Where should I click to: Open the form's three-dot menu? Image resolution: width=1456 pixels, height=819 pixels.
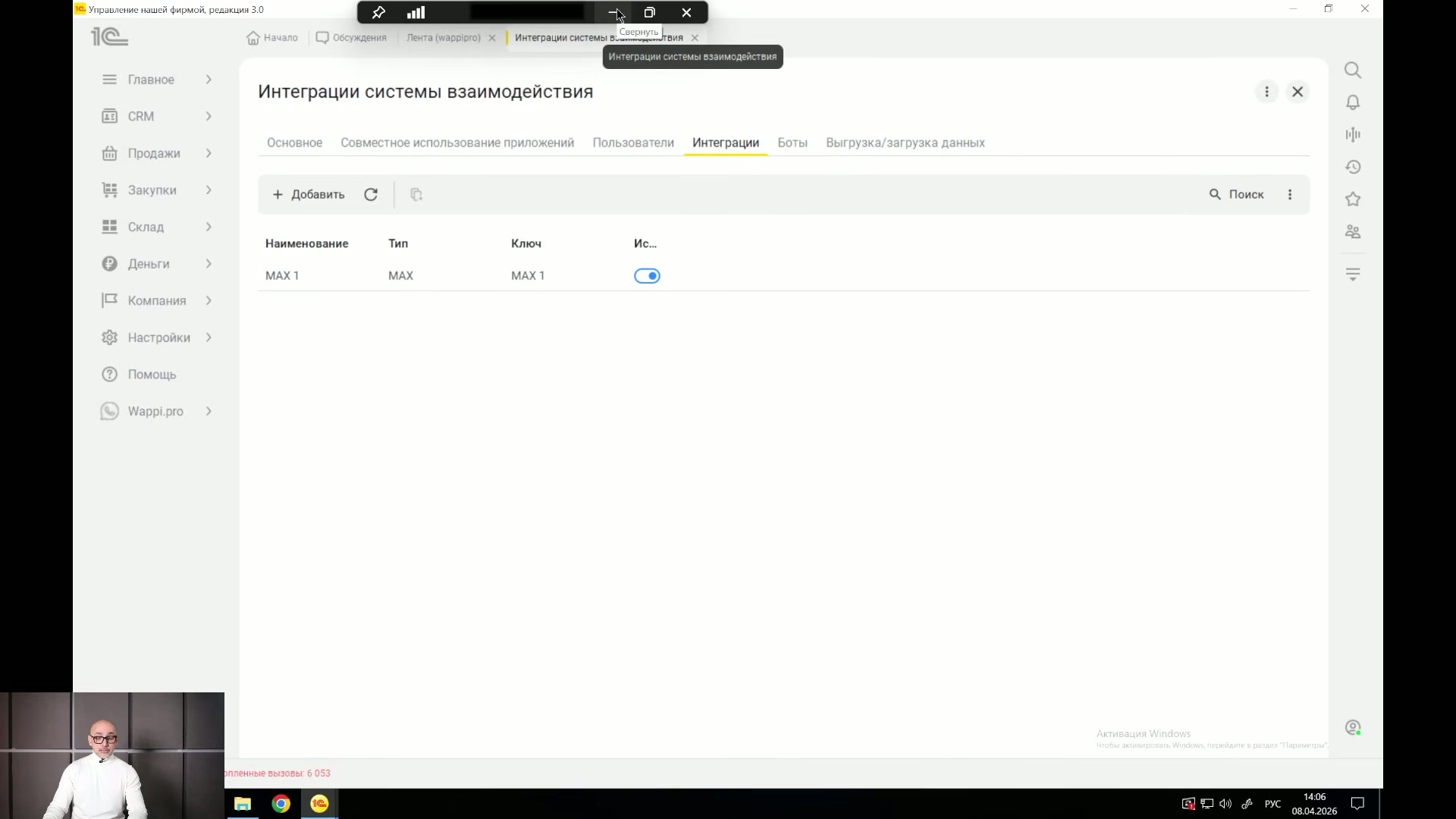coord(1266,92)
